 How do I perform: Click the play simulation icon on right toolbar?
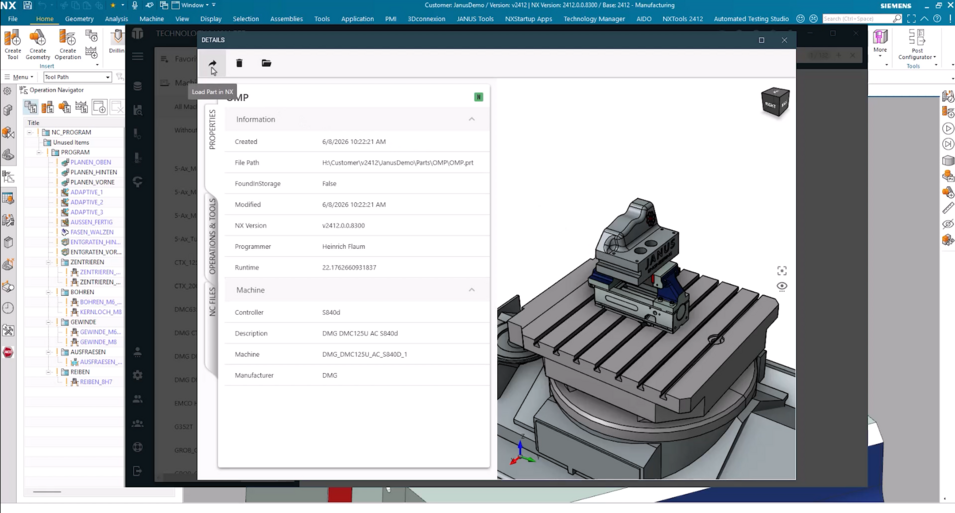coord(948,129)
